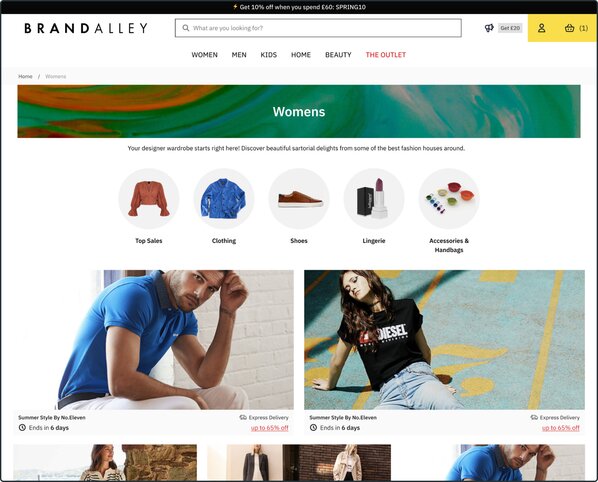Screen dimensions: 598x482
Task: Open the user account icon
Action: click(541, 28)
